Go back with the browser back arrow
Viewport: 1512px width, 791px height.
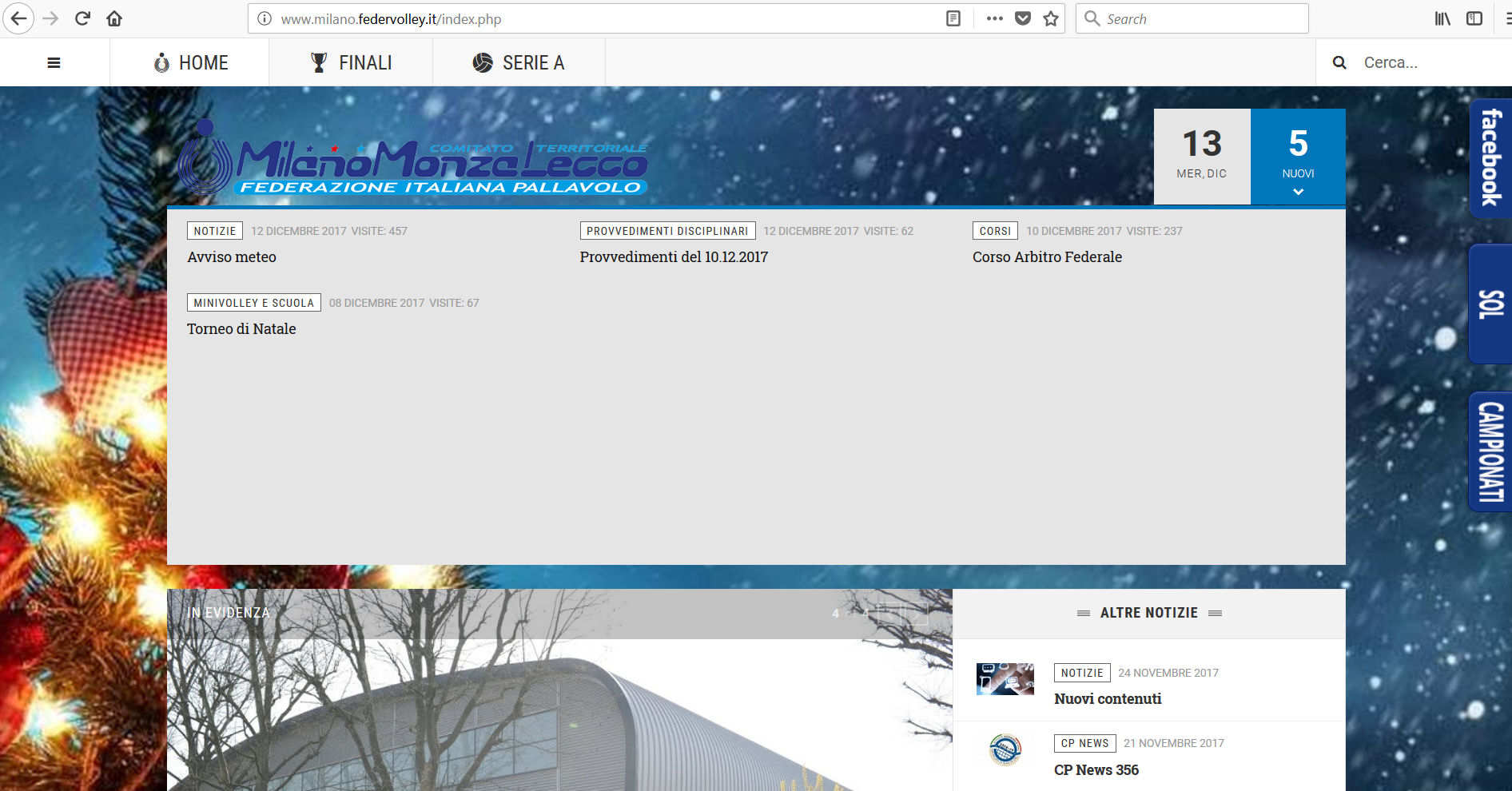(x=18, y=18)
